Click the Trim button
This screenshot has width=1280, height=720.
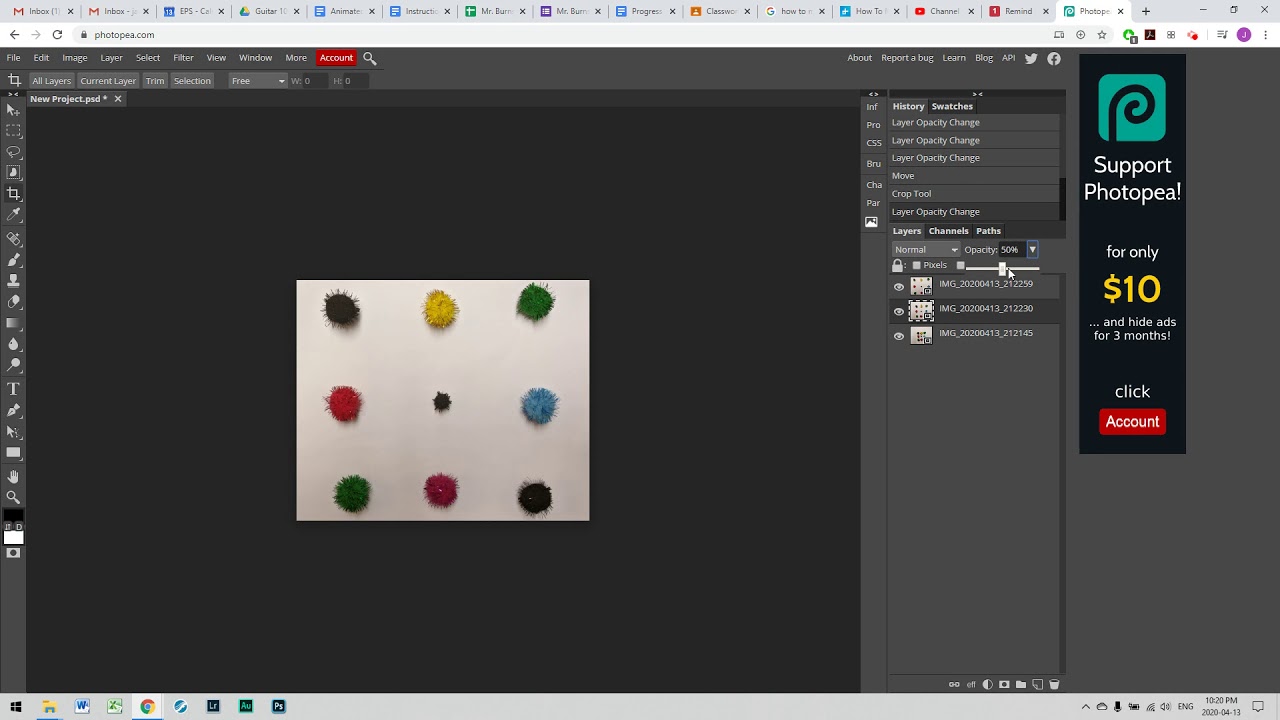click(x=154, y=81)
